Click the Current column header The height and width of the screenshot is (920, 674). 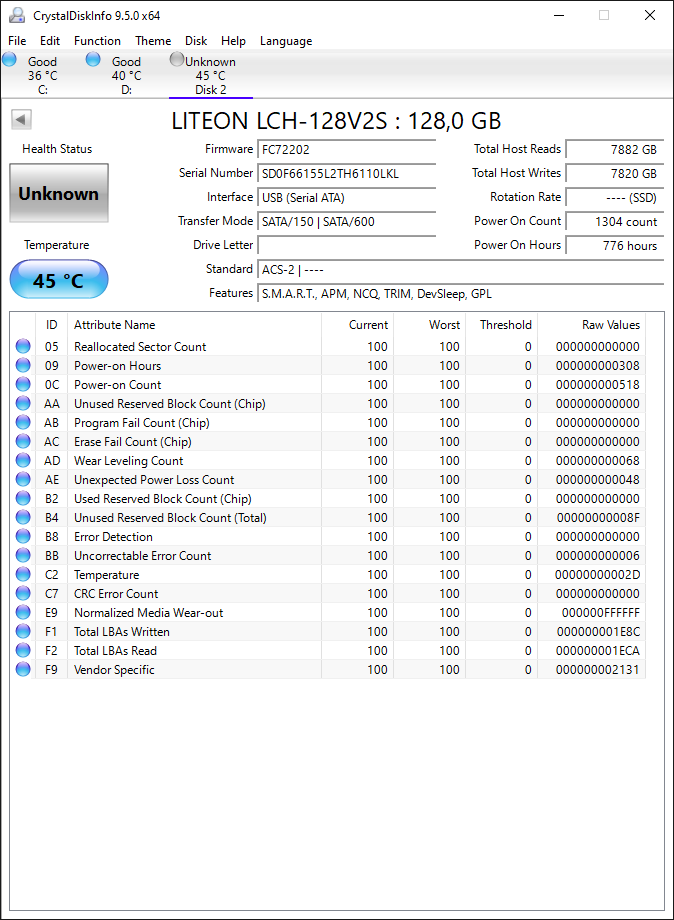(357, 324)
